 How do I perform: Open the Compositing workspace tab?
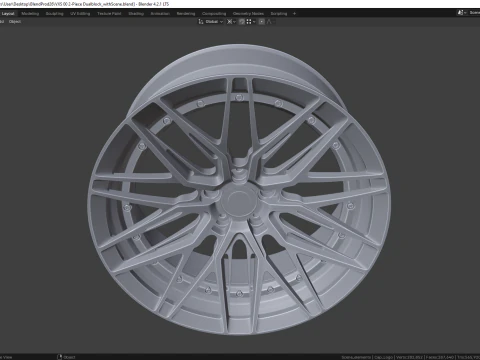[x=214, y=14]
